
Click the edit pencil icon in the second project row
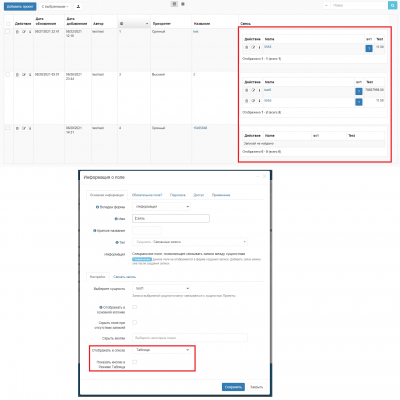(24, 75)
